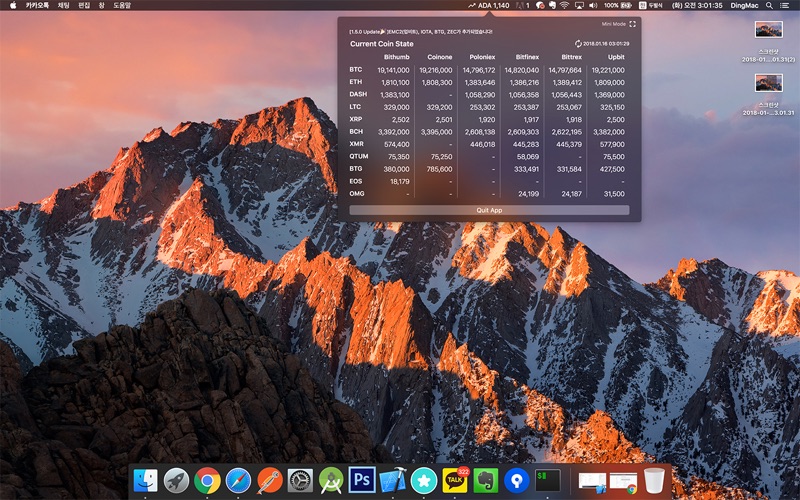Launch Android Studio from the Dock
Viewport: 800px width, 500px height.
pyautogui.click(x=331, y=480)
